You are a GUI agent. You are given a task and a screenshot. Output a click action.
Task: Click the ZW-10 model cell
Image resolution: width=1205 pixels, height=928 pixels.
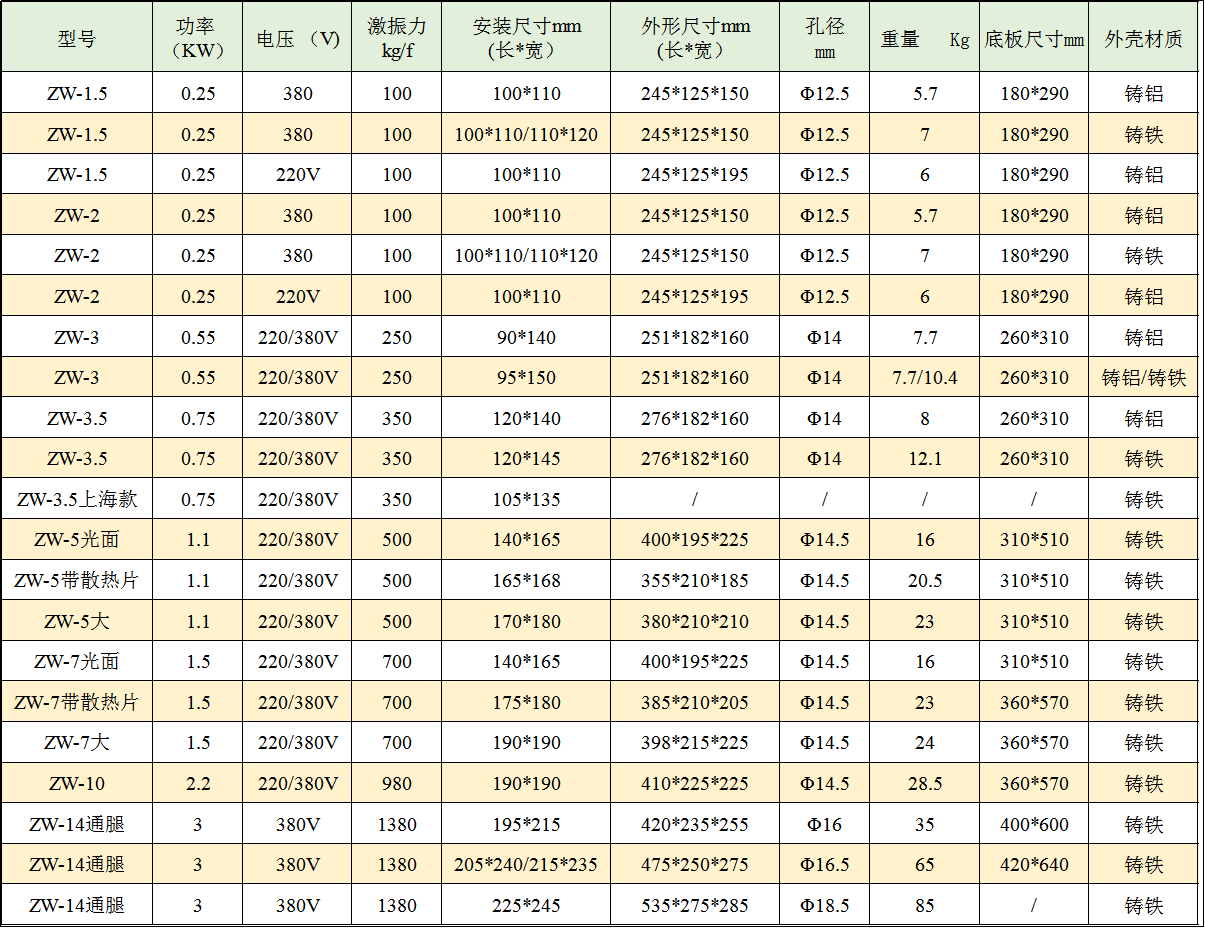(77, 783)
